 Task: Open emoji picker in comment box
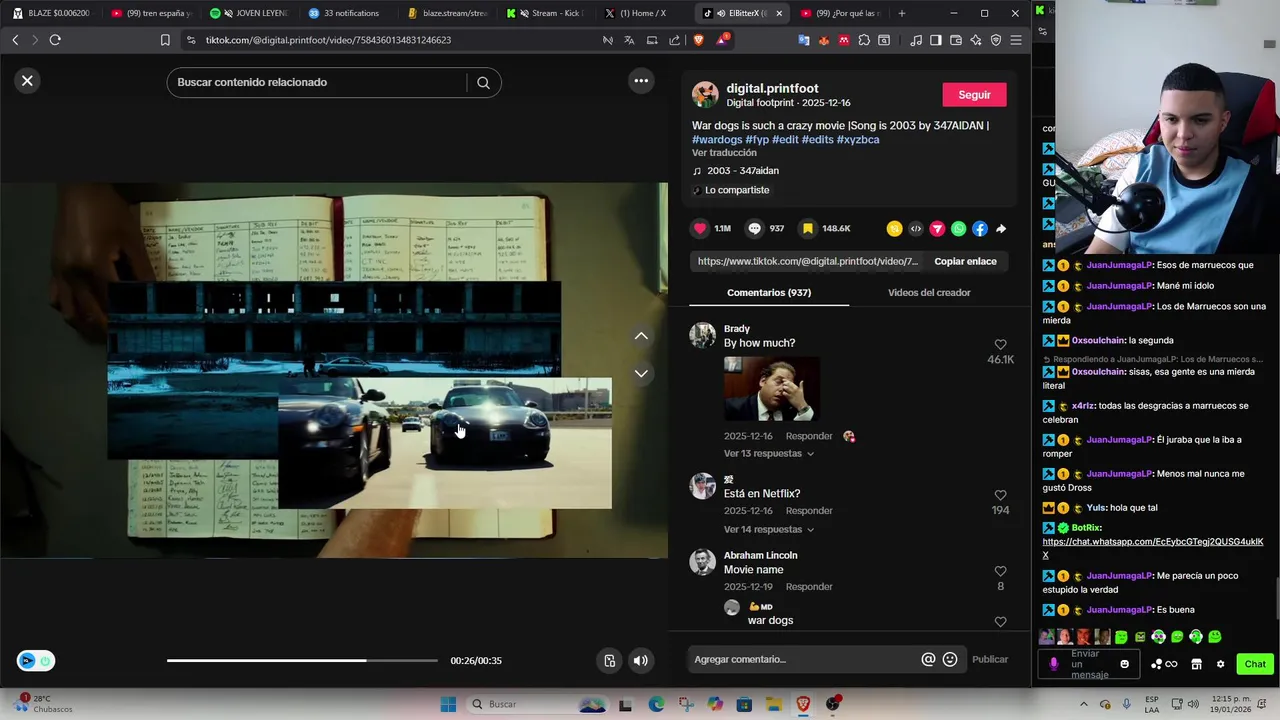tap(950, 659)
